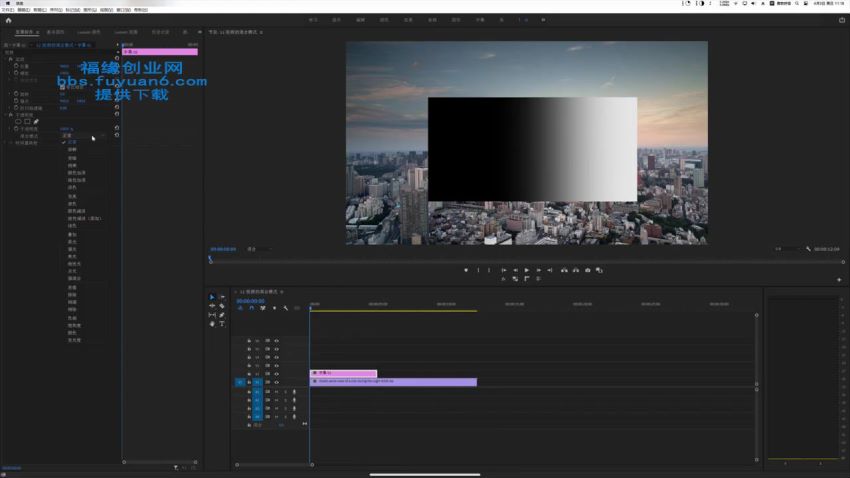
Task: Expand the Rotation property
Action: tap(10, 94)
